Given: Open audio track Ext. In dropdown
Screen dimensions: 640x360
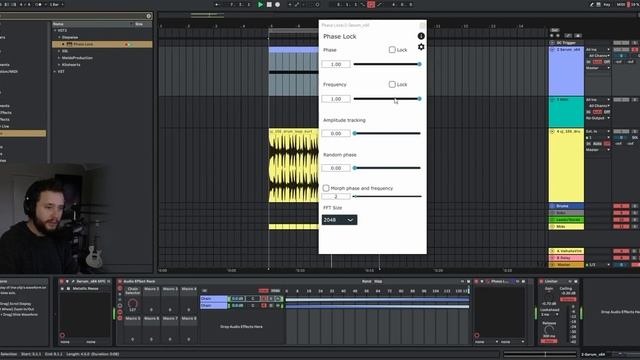Looking at the screenshot, I should (x=598, y=131).
